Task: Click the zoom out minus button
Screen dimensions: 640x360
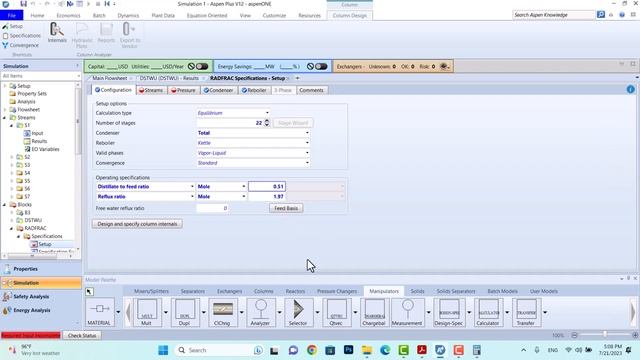Action: point(574,335)
